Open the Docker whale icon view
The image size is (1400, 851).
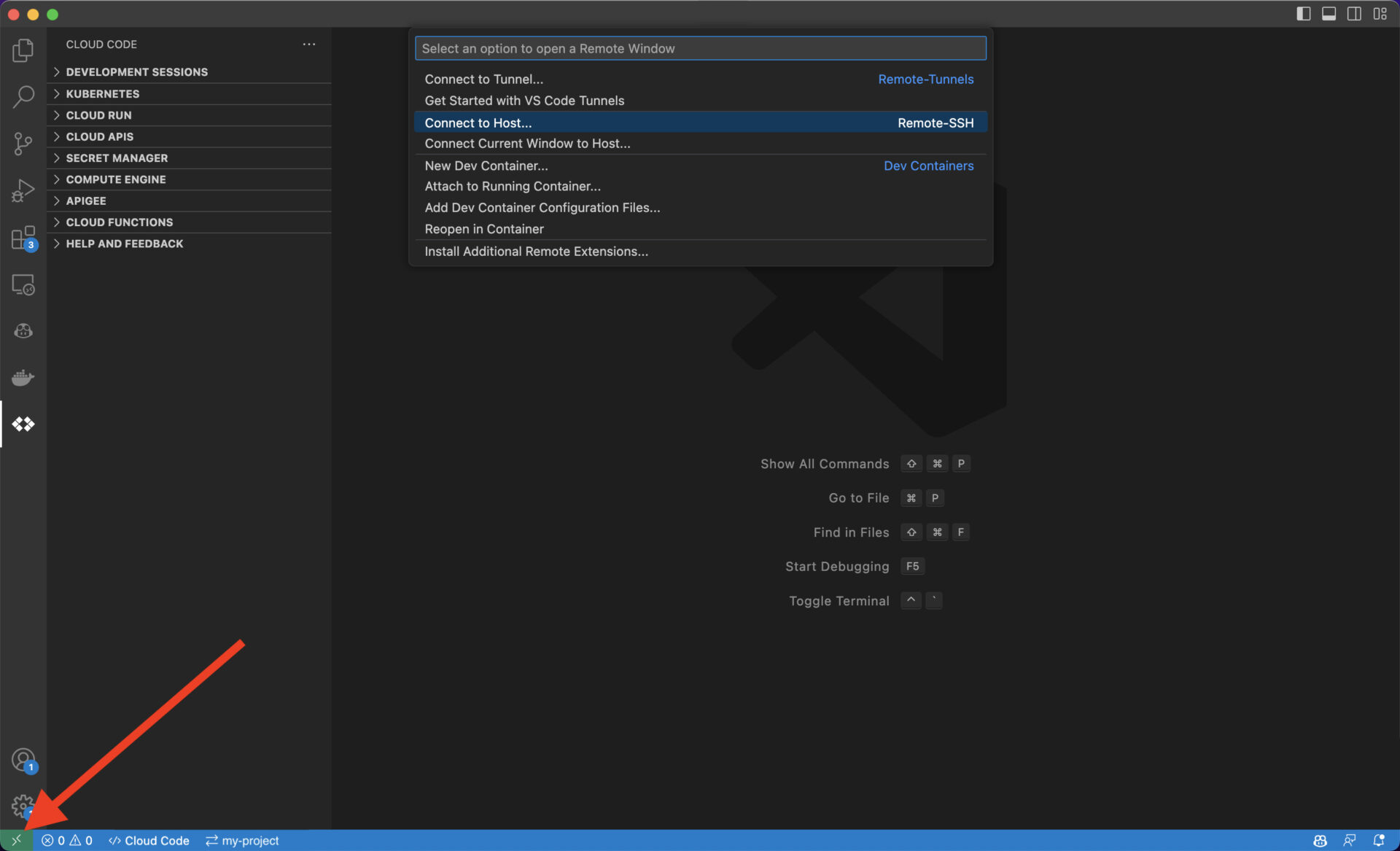(23, 377)
